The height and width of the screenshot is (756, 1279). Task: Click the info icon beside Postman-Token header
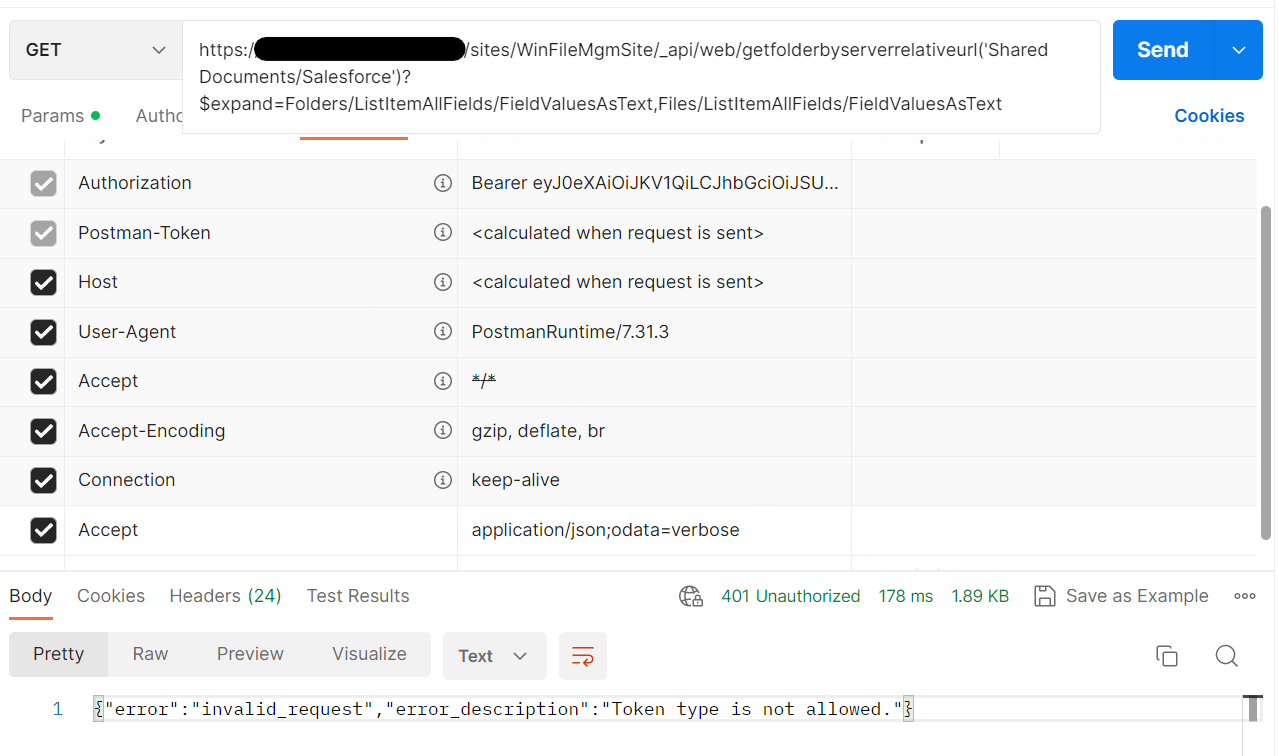tap(442, 233)
